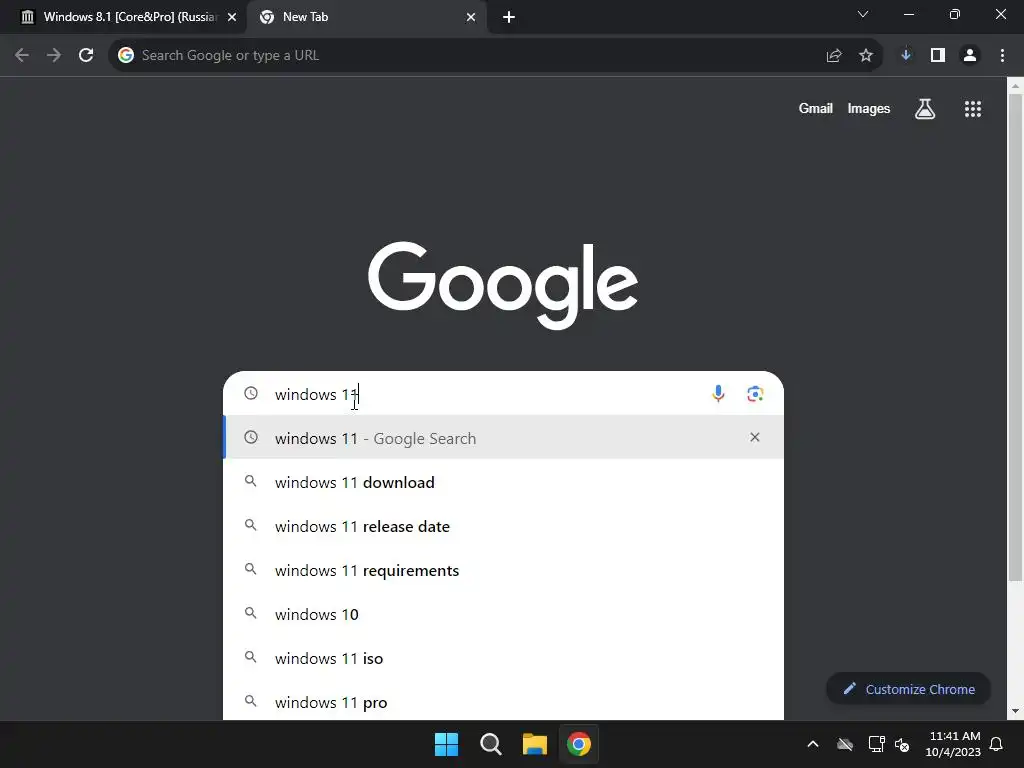Remove the 'windows 11' history suggestion
The image size is (1024, 768).
[755, 437]
